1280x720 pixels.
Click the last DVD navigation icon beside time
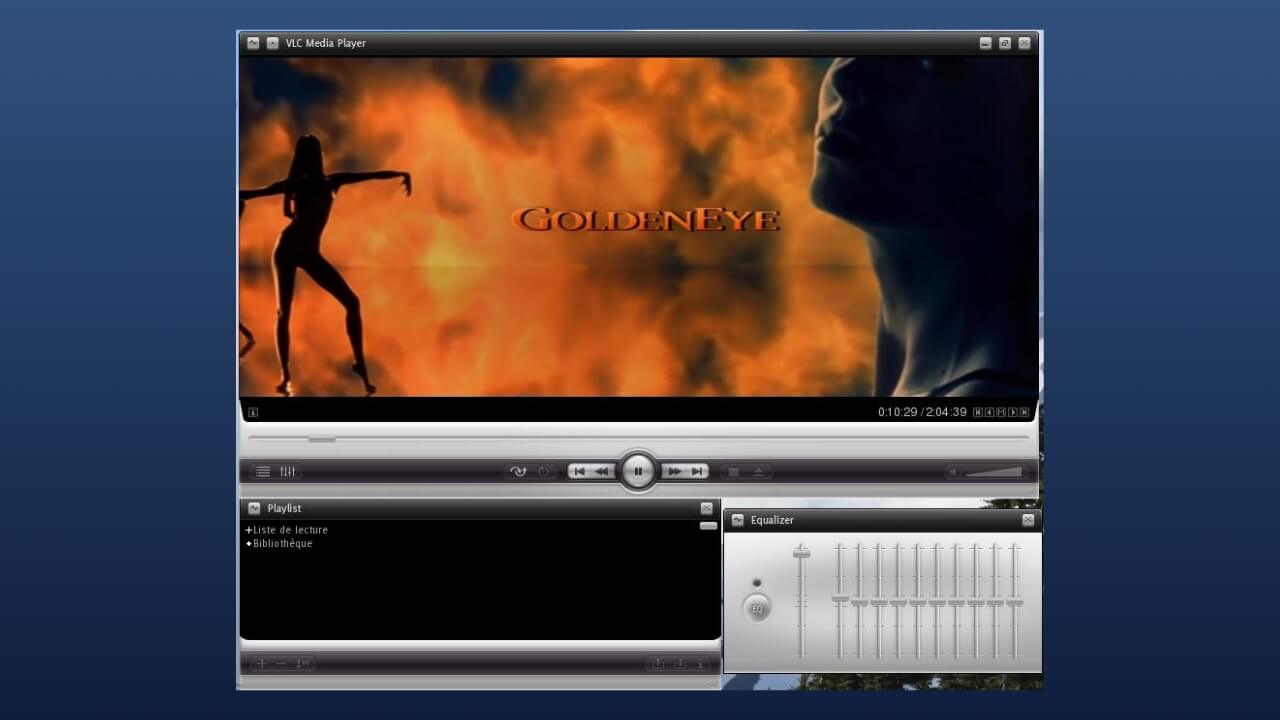(1024, 412)
